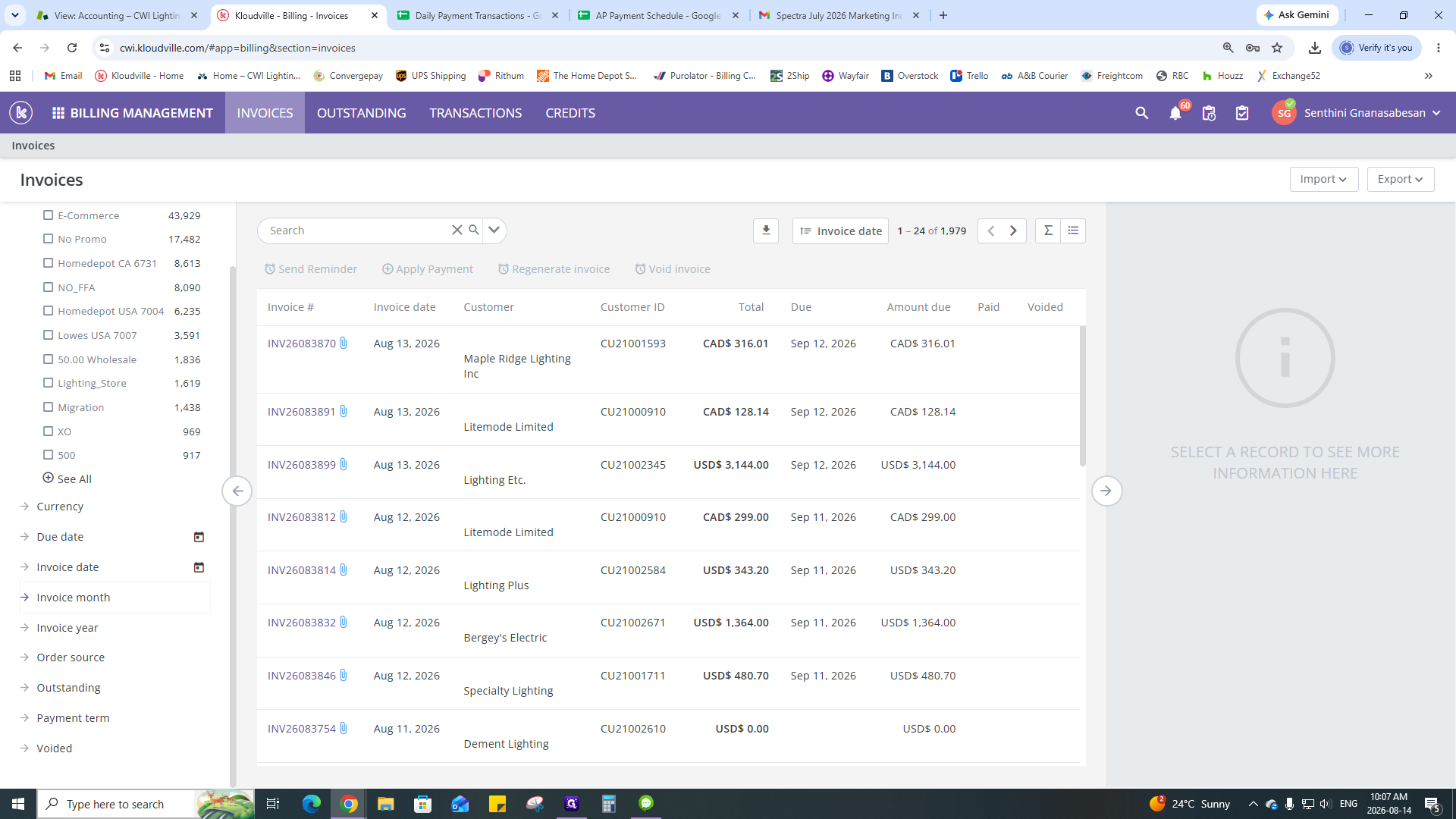Open Outlook from the taskbar
Screen dimensions: 1456x819
[460, 804]
